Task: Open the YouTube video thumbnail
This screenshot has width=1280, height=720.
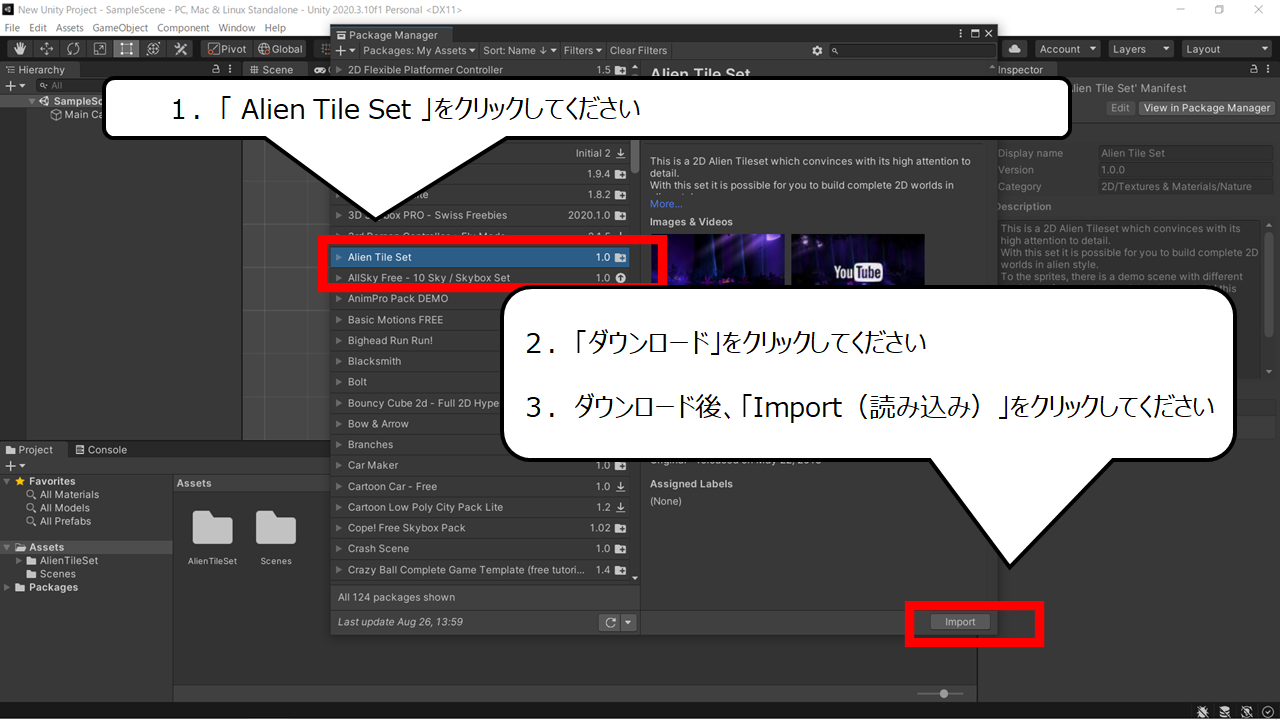Action: pyautogui.click(x=858, y=260)
